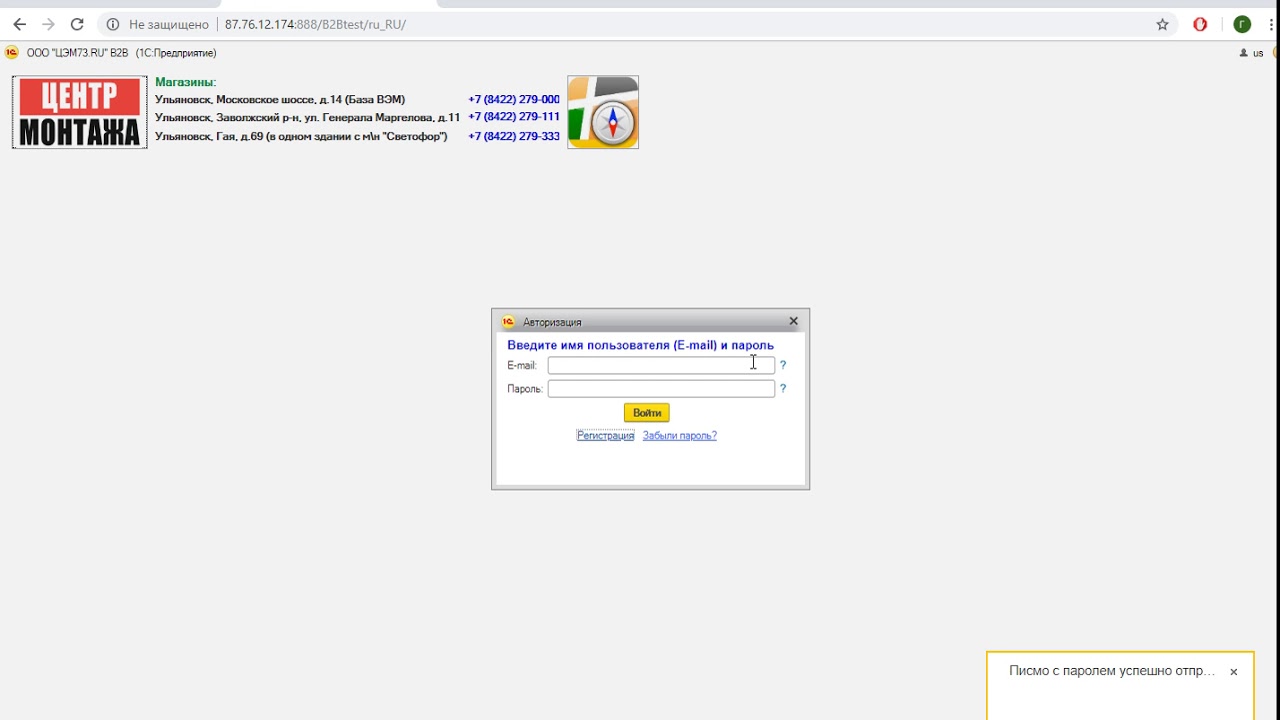Open the map compass icon

point(603,112)
